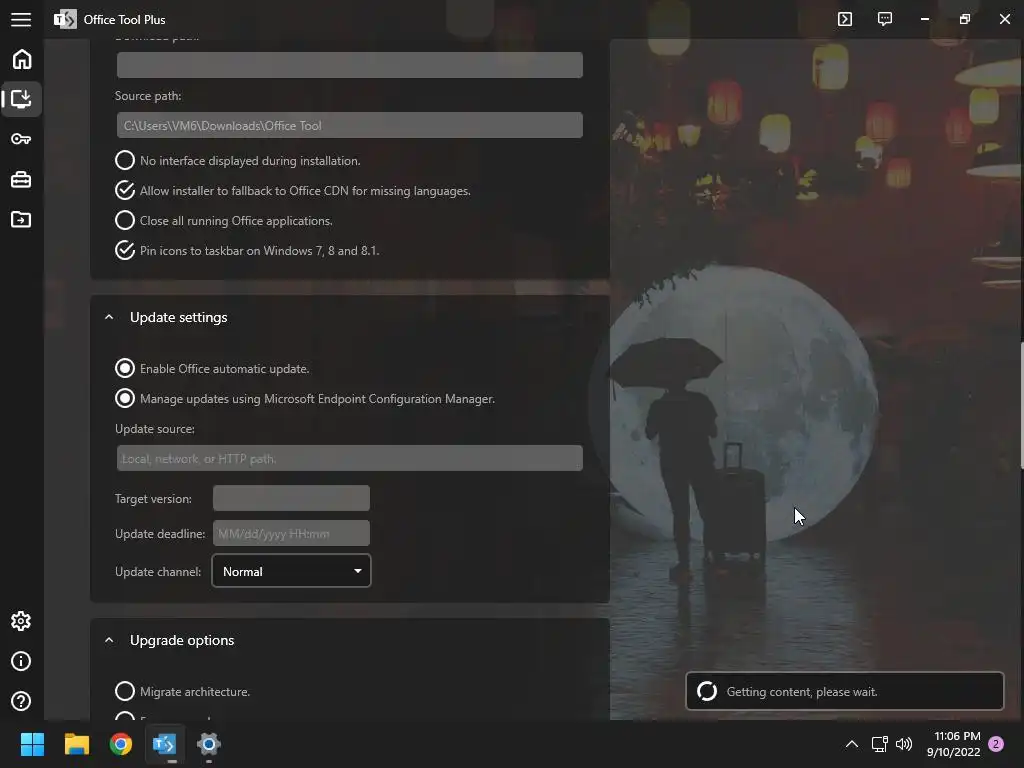Toggle No interface displayed during installation
The width and height of the screenshot is (1024, 768).
click(125, 161)
